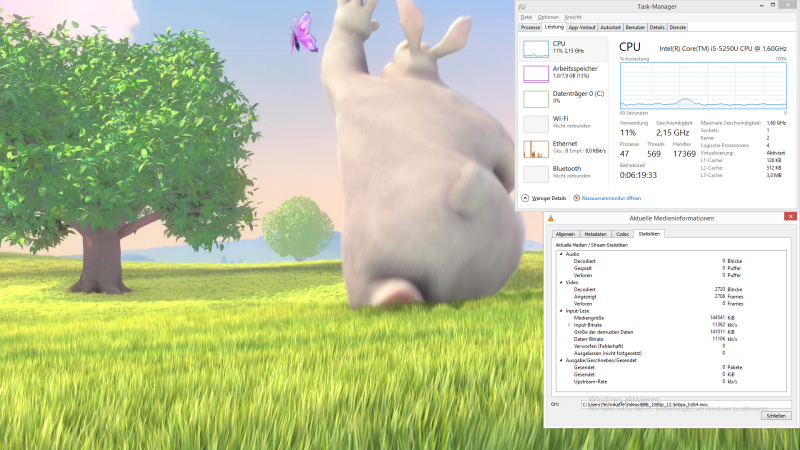Image resolution: width=800 pixels, height=450 pixels.
Task: Collapse the Video statistics group
Action: coord(561,282)
